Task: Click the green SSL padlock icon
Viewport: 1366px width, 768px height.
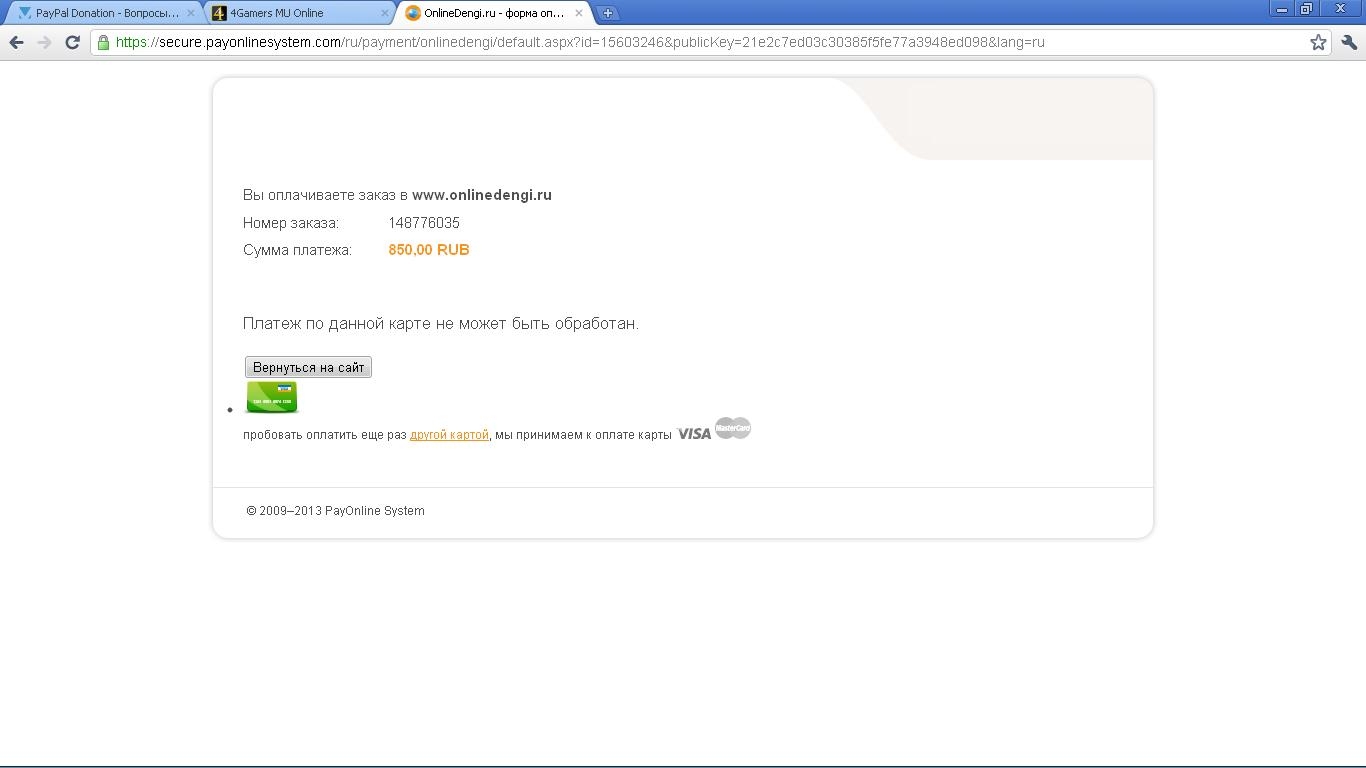Action: click(103, 42)
